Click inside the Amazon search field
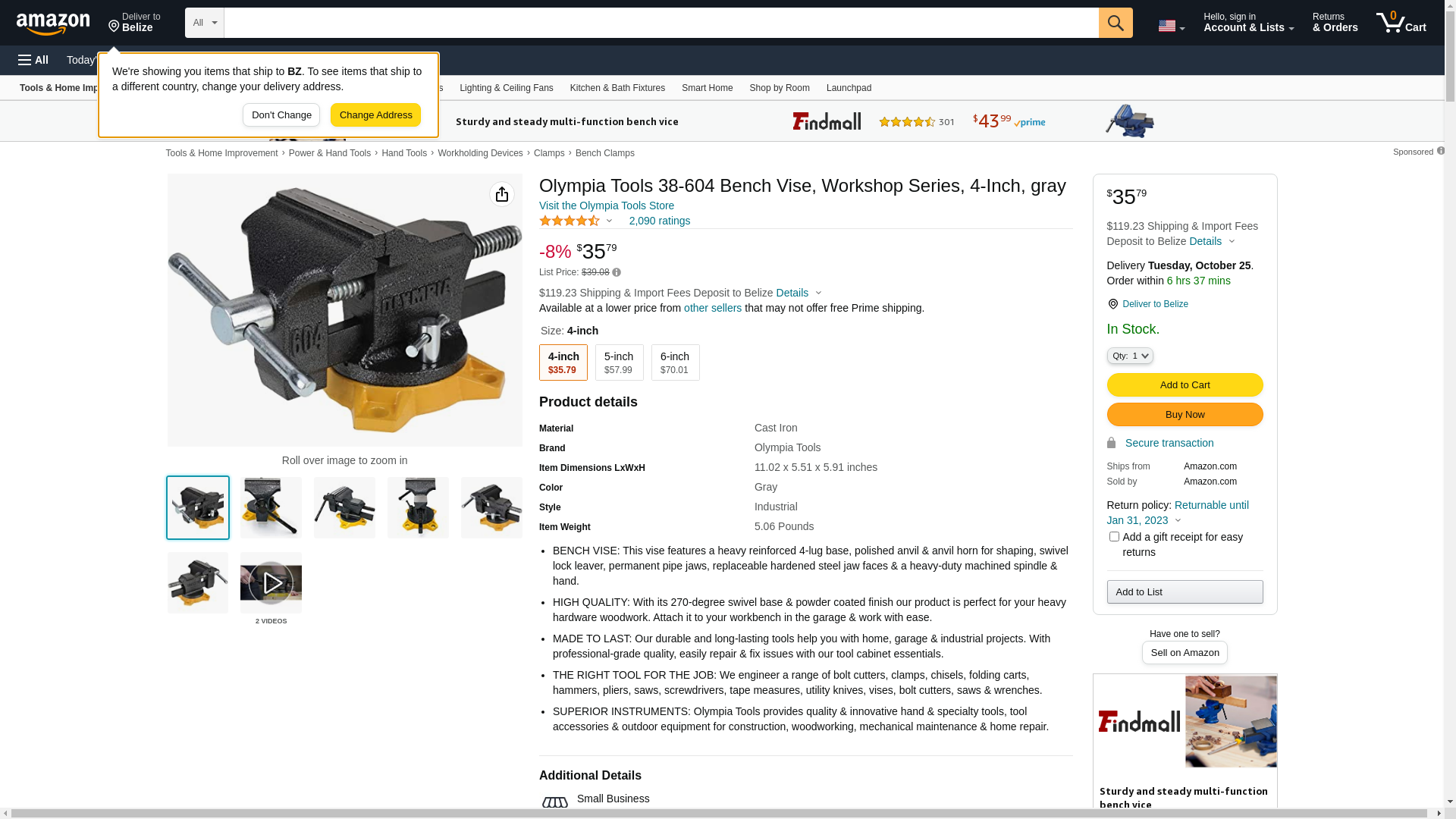 click(x=661, y=23)
